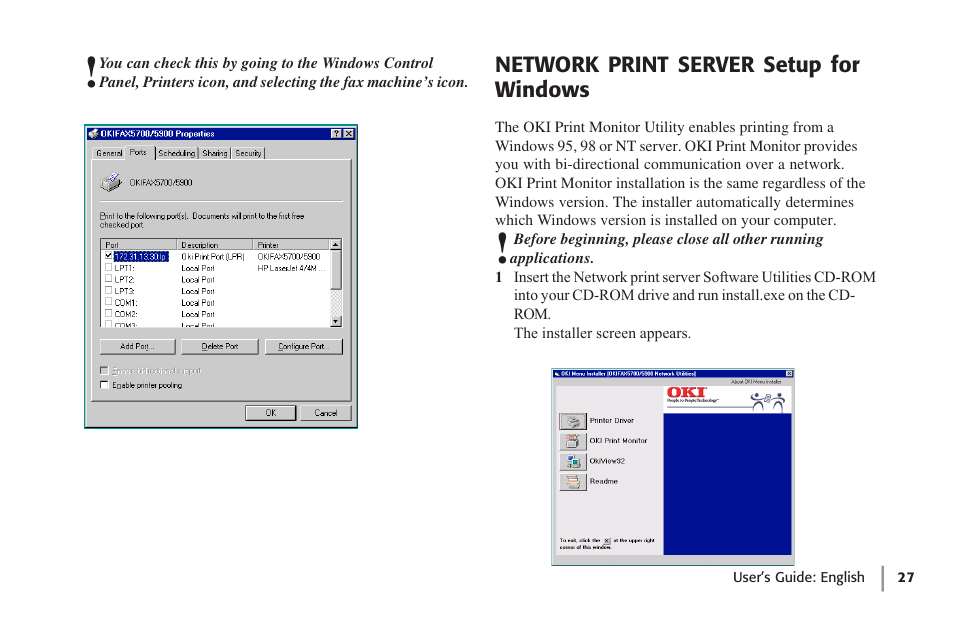Screen dimensions: 954x618
Task: Click the Description column header
Action: [x=215, y=245]
